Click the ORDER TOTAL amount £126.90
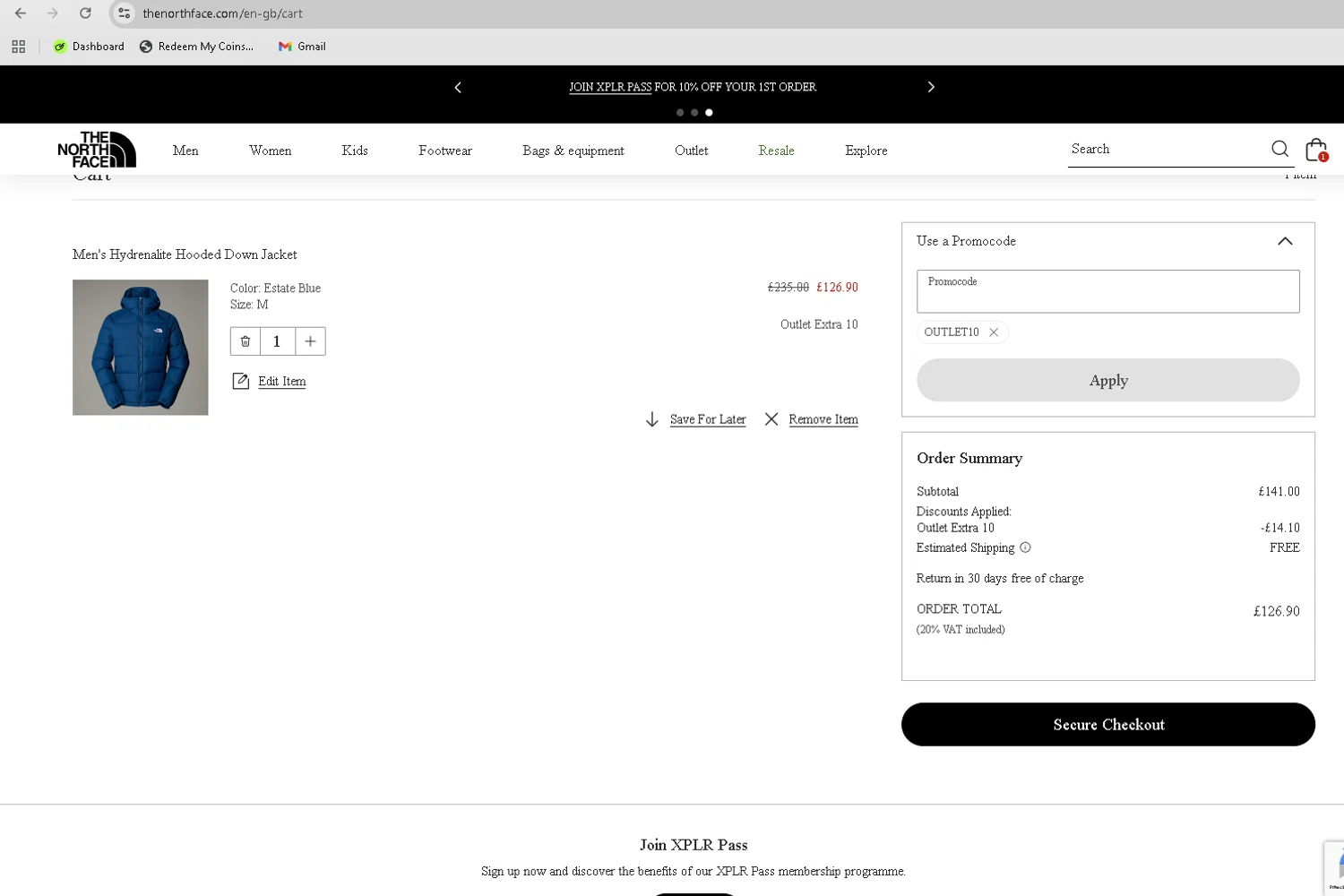Screen dimensions: 1344x896 click(x=1277, y=611)
